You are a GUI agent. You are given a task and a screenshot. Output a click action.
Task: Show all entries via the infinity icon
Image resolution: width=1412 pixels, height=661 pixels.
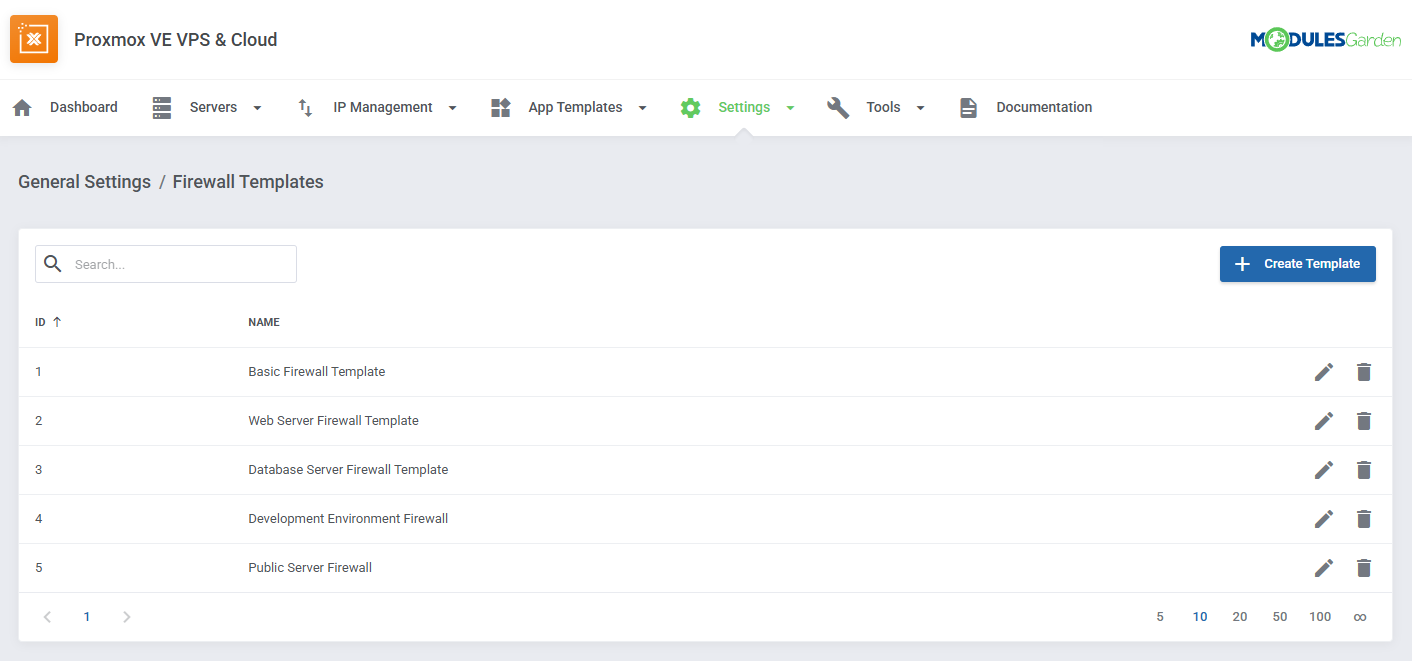click(x=1360, y=616)
